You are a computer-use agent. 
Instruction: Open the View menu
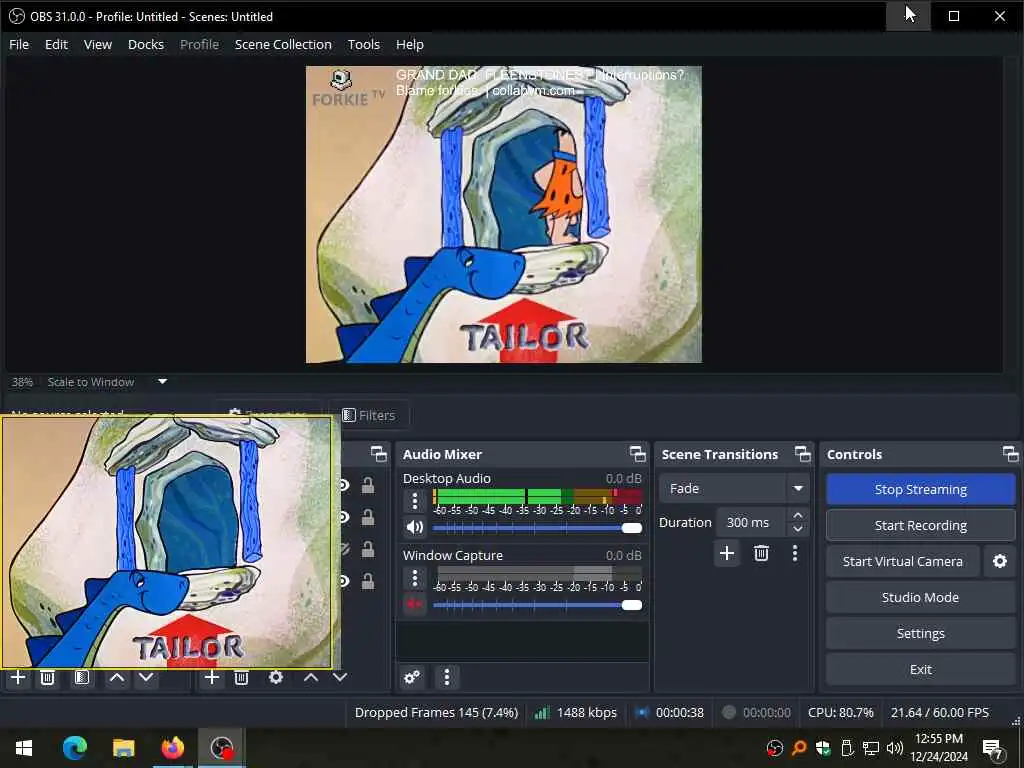(97, 44)
